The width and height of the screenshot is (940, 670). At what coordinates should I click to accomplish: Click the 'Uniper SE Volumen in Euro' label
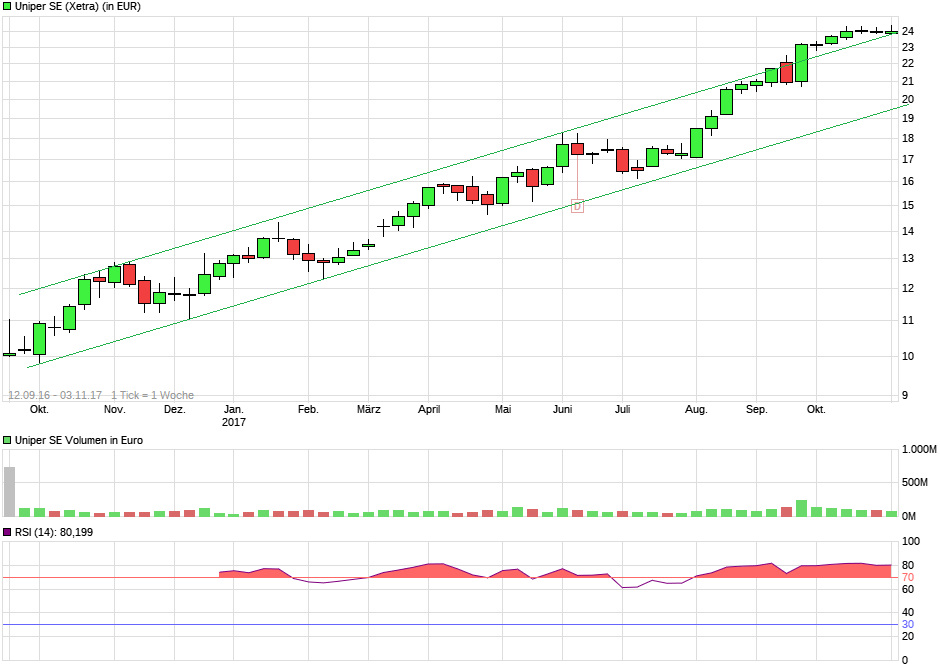coord(79,440)
